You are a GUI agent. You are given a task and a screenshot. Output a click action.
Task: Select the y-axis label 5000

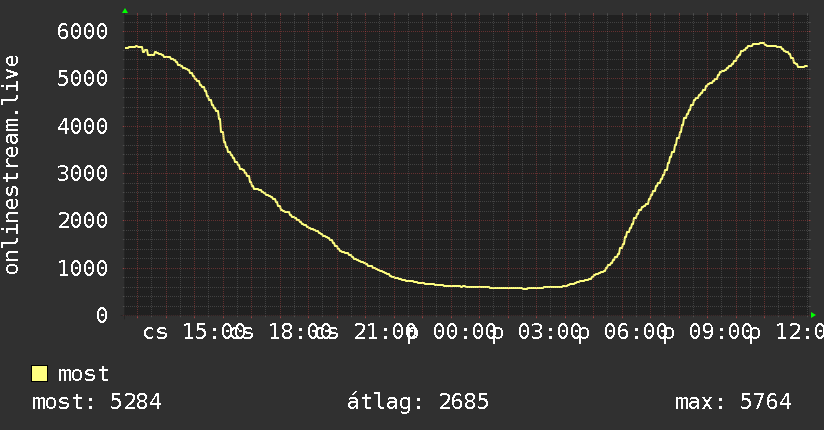[x=83, y=79]
